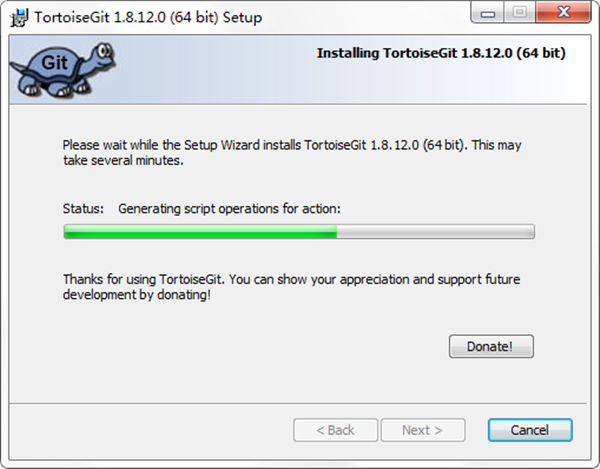The height and width of the screenshot is (469, 600).
Task: Cancel the TortoiseGit installation
Action: [x=530, y=430]
